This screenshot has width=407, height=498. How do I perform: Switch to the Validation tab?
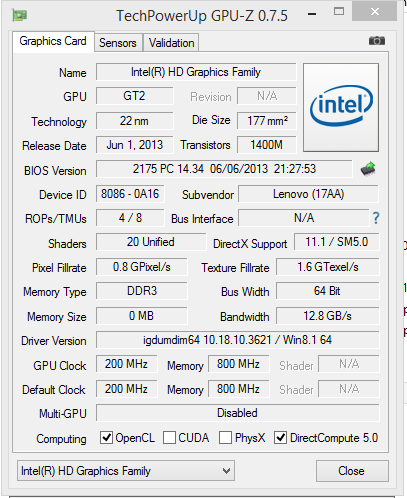coord(171,43)
